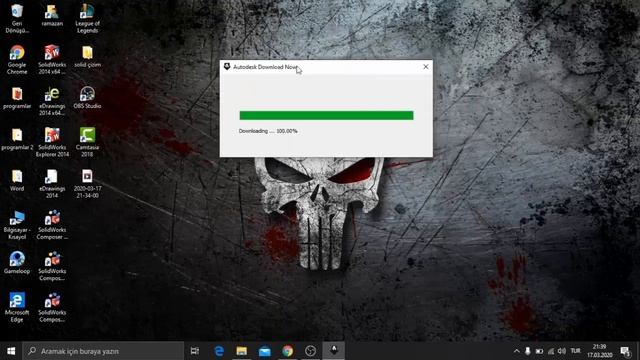
Task: Open Google Chrome desktop shortcut
Action: (x=17, y=59)
